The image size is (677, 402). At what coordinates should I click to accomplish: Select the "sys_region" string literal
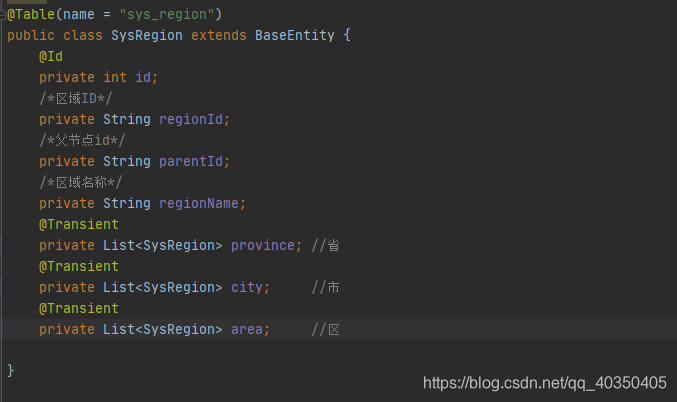coord(167,14)
